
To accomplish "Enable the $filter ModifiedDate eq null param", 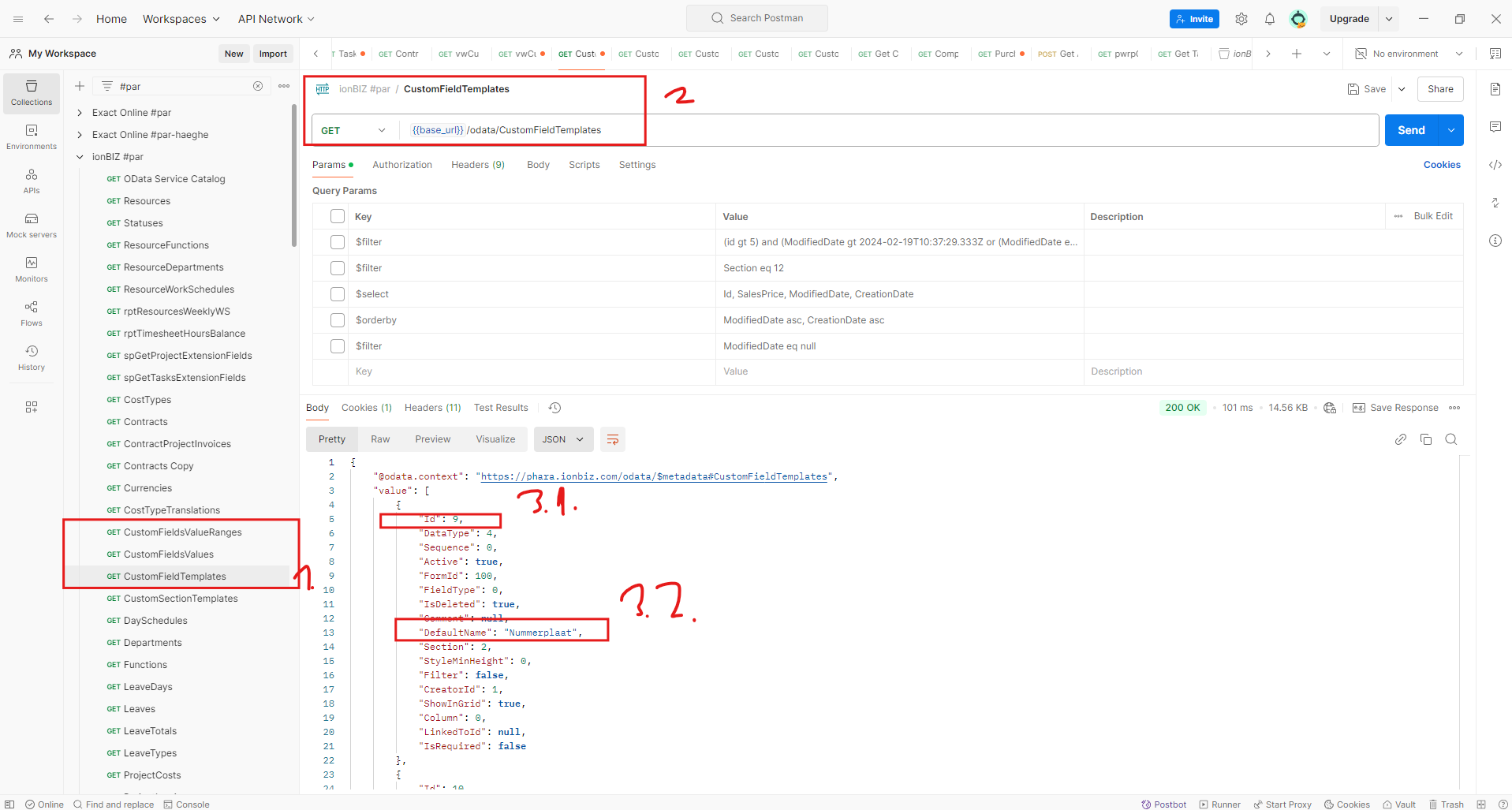I will coord(338,346).
